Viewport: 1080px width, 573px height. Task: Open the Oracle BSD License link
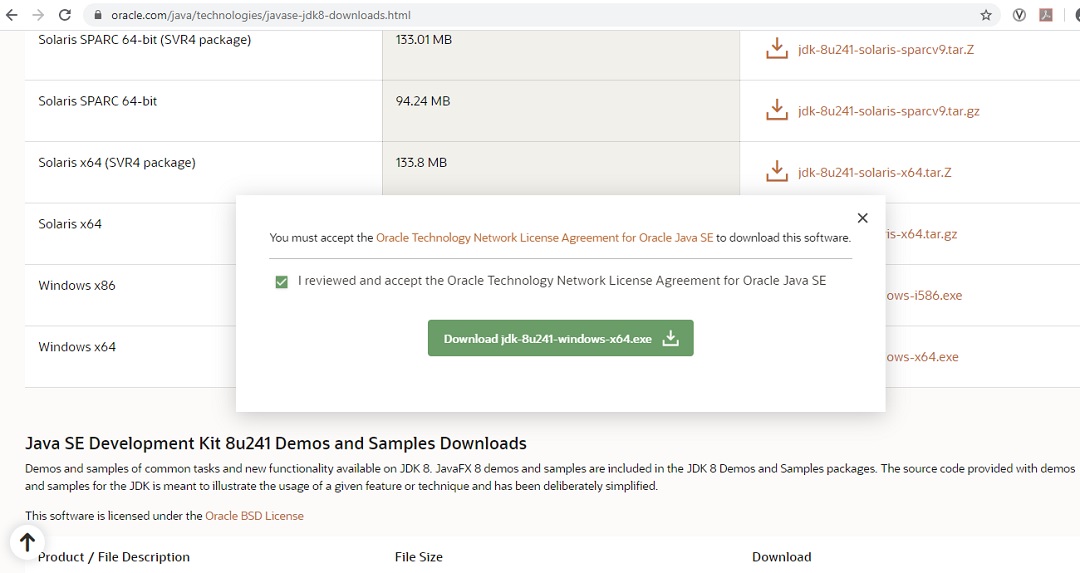pos(254,516)
